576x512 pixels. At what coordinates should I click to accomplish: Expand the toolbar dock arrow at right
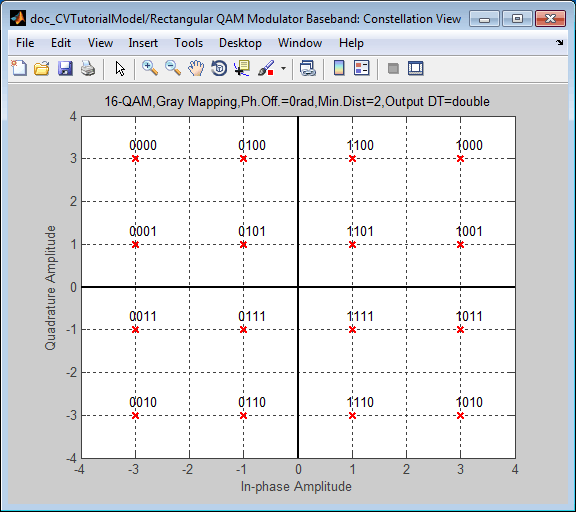pos(559,43)
